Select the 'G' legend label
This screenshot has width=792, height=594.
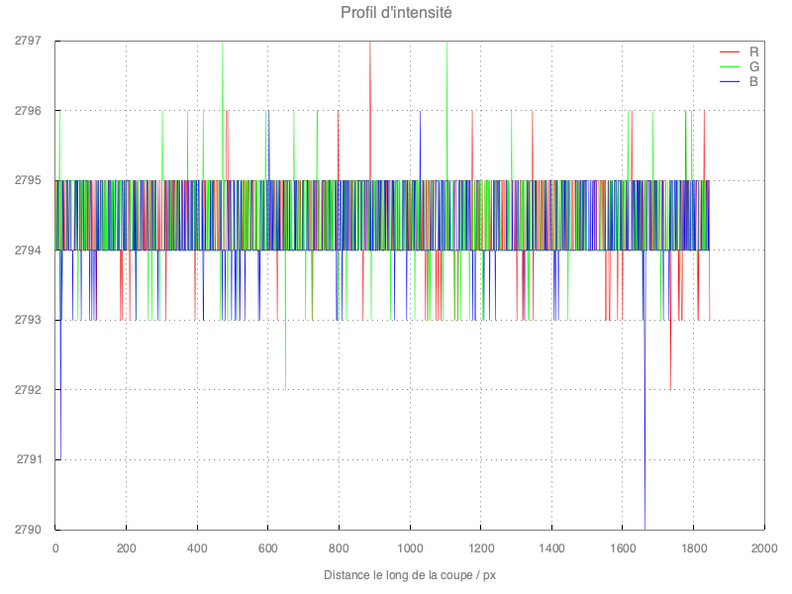(x=753, y=66)
